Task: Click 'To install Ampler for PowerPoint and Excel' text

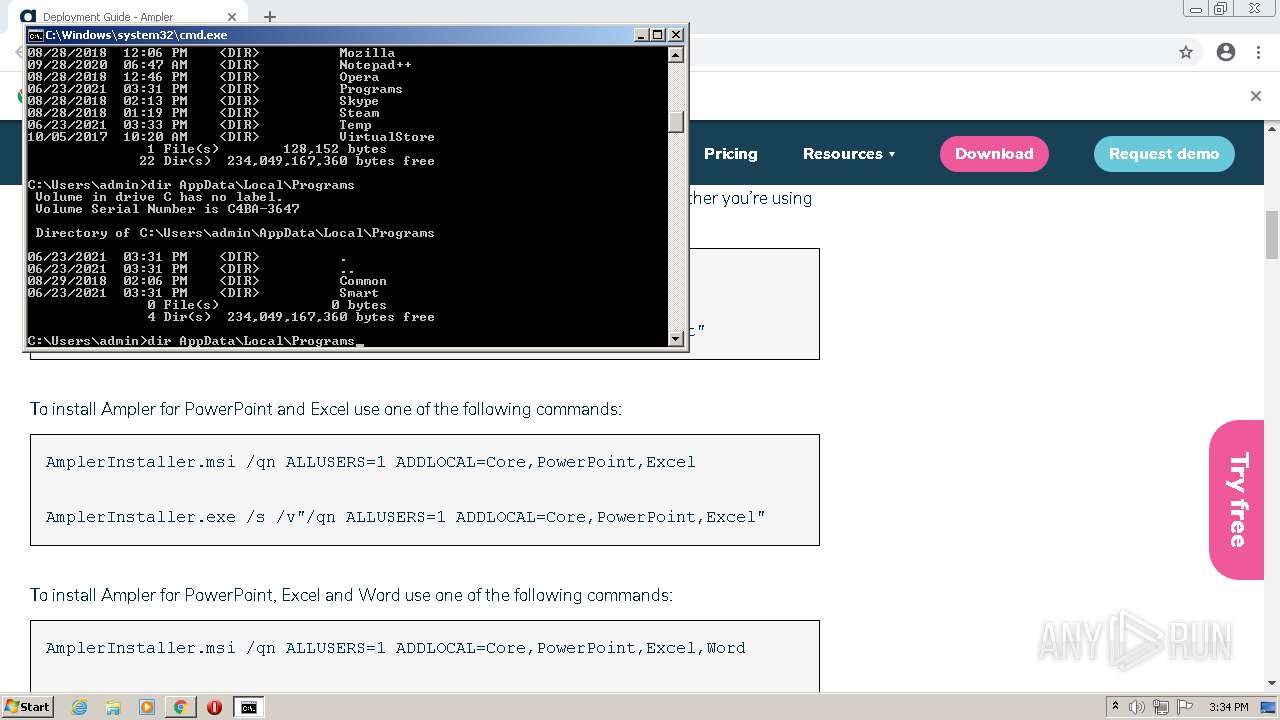Action: (326, 409)
